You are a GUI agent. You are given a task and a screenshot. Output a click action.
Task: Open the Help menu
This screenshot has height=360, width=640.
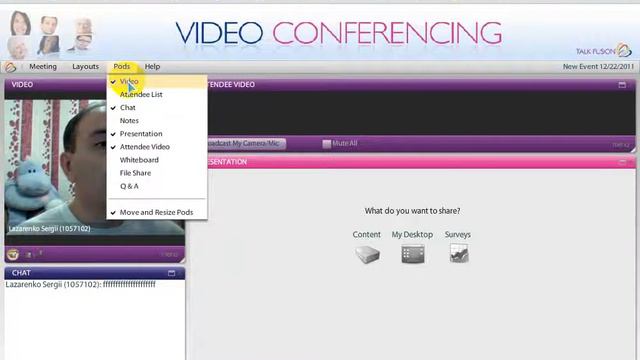click(152, 67)
